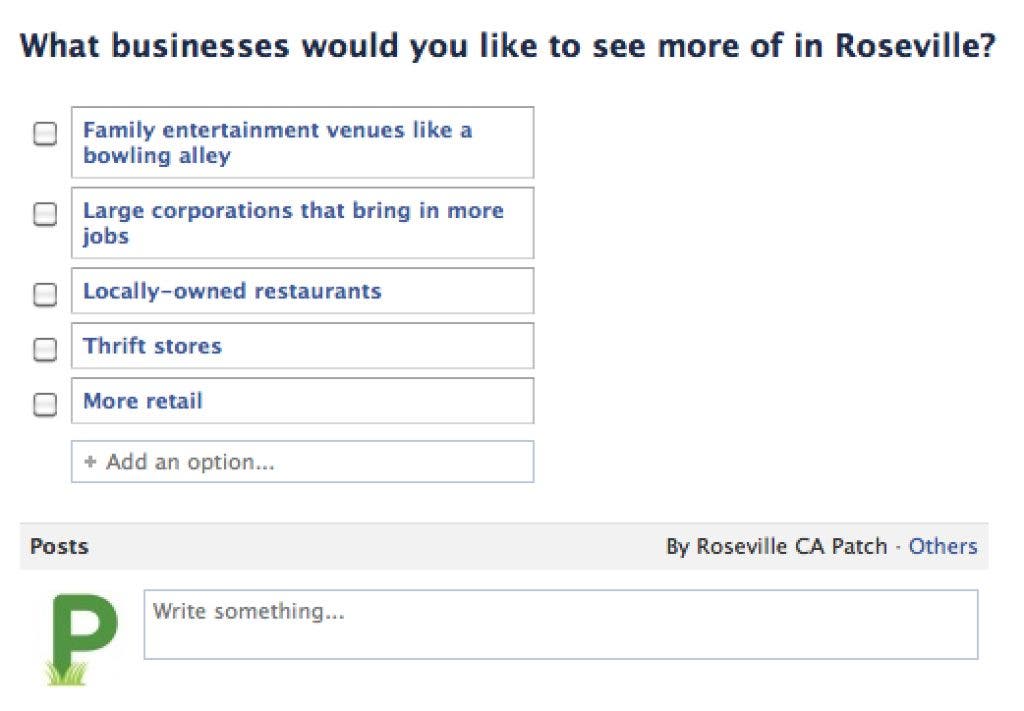Image resolution: width=1024 pixels, height=711 pixels.
Task: Tick the Large corporations checkbox
Action: pyautogui.click(x=45, y=213)
